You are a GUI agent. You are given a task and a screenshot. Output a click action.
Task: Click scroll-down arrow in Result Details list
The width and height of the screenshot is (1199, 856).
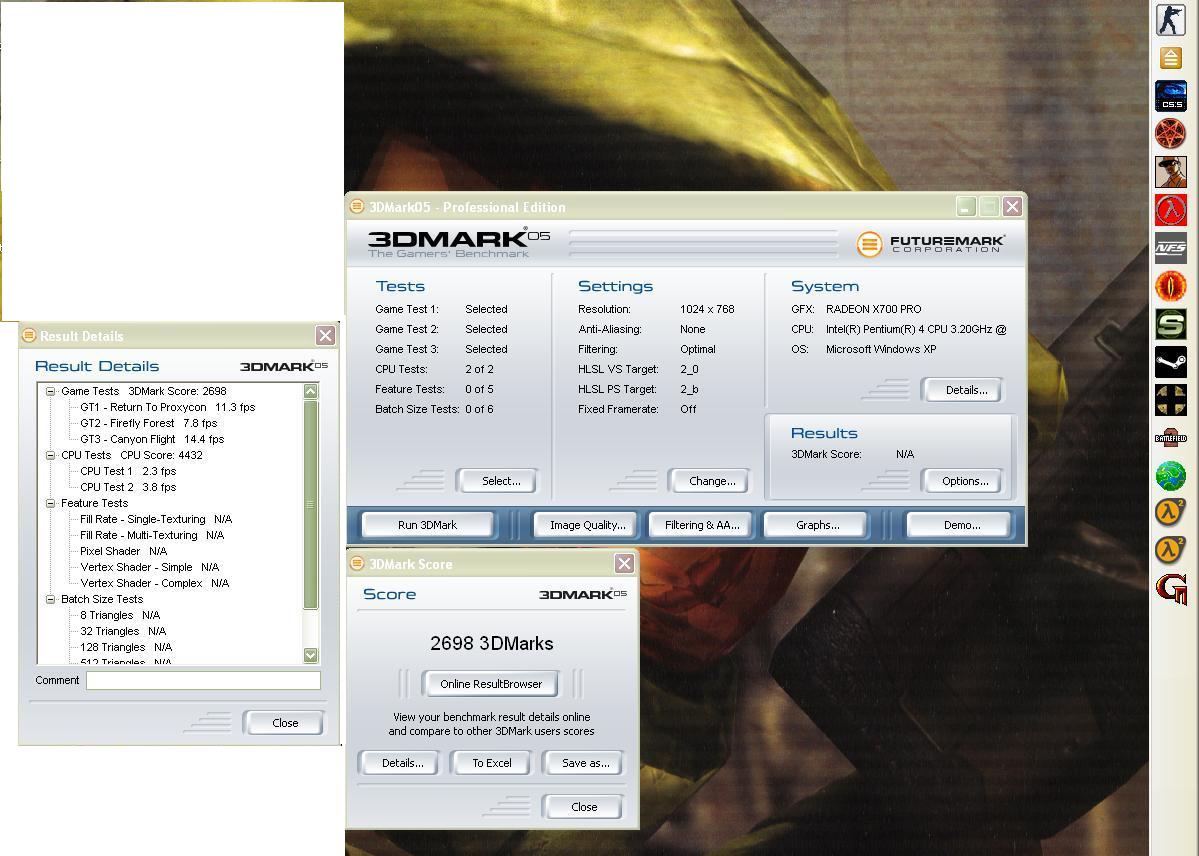[x=310, y=655]
